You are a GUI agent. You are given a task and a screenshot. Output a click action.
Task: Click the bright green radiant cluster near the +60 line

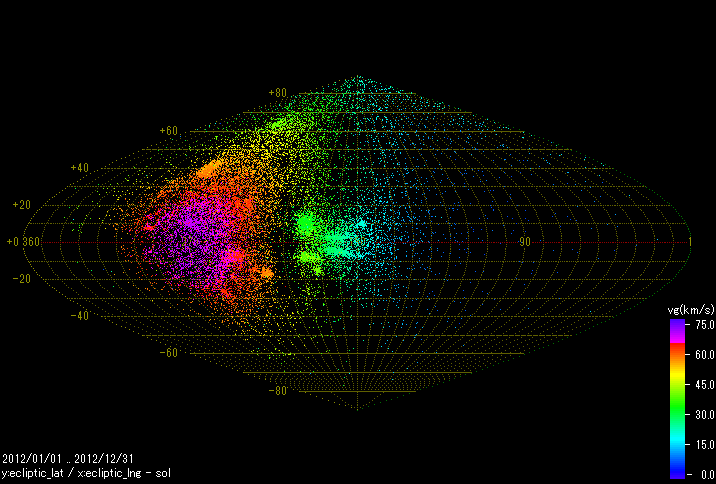click(x=279, y=124)
